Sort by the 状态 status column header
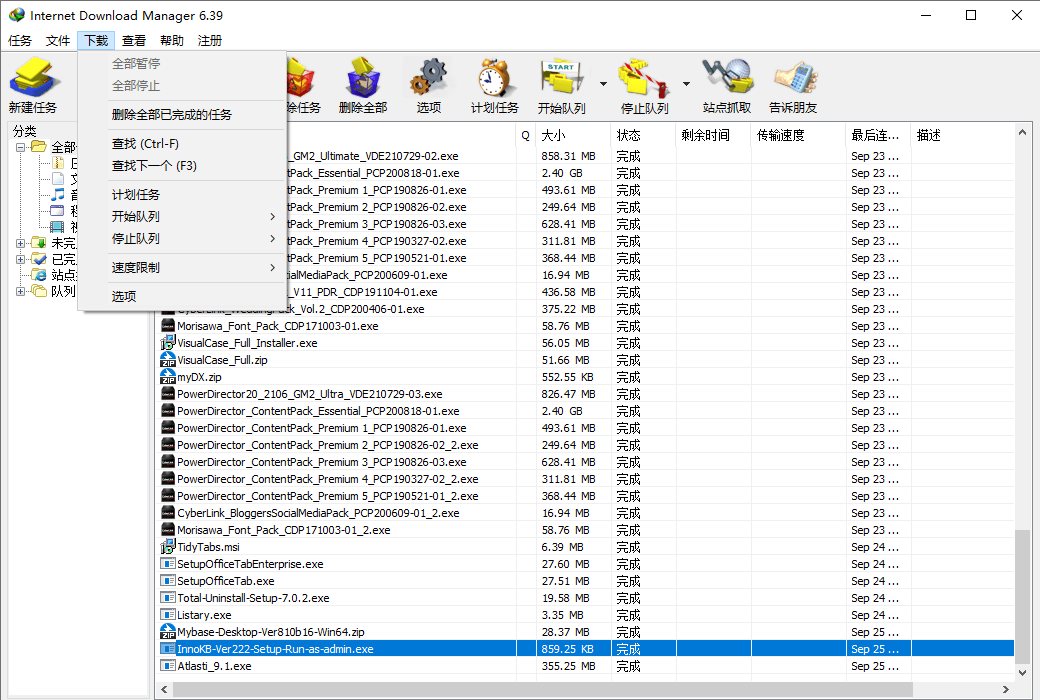This screenshot has height=700, width=1040. [x=643, y=135]
